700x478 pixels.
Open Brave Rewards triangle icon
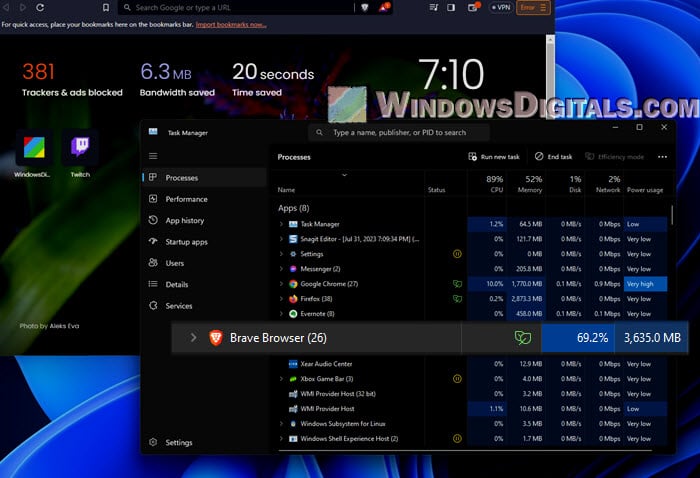pyautogui.click(x=384, y=8)
